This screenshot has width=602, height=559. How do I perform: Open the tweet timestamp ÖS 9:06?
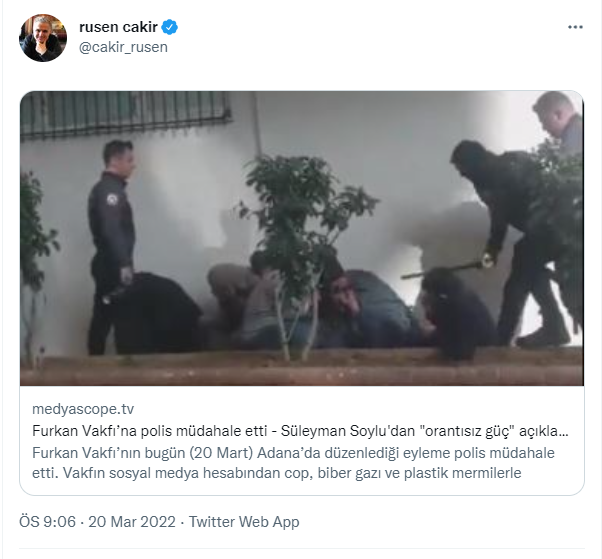pos(48,522)
